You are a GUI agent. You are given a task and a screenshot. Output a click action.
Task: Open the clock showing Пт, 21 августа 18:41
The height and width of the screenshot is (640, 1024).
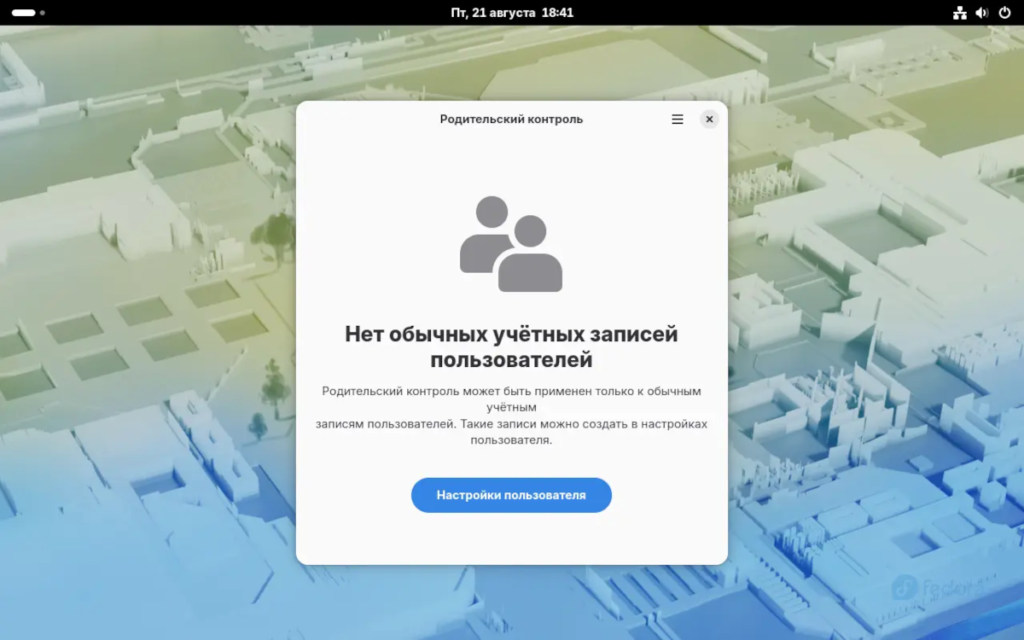coord(512,12)
